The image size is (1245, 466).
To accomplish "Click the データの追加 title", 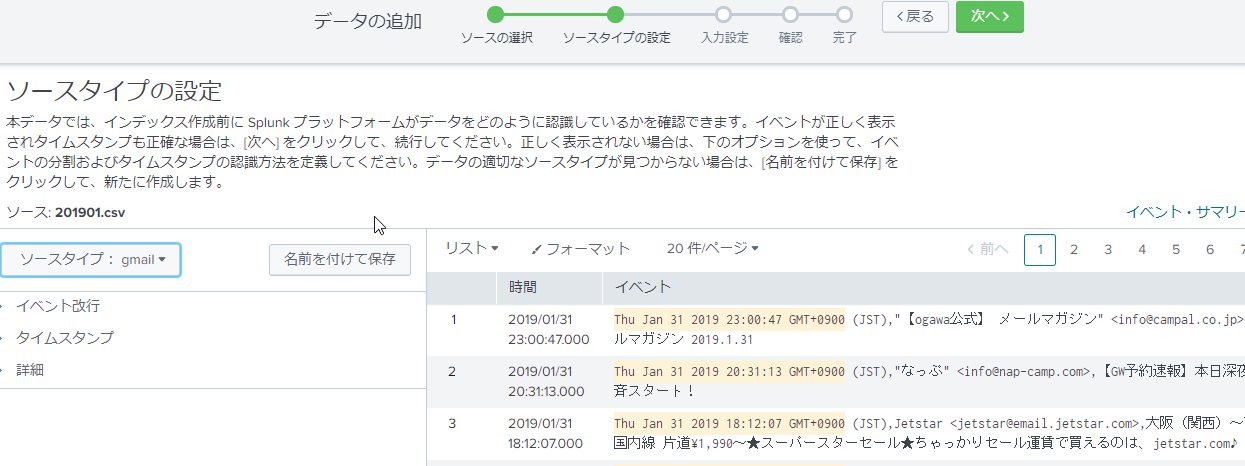I will coord(367,21).
